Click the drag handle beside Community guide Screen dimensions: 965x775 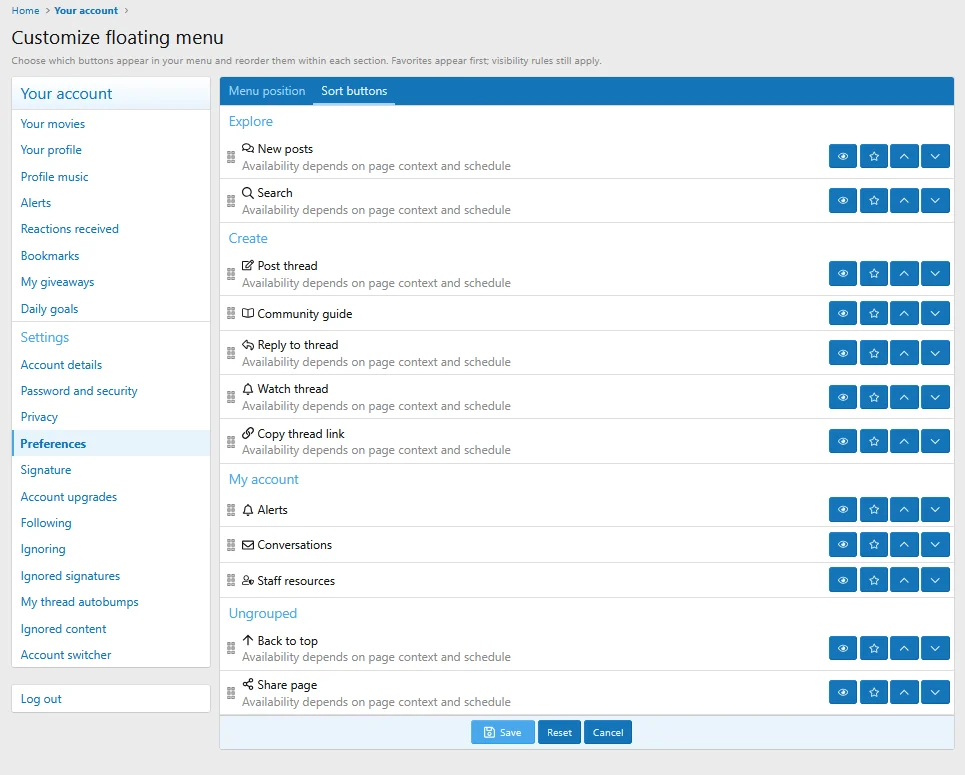[231, 313]
